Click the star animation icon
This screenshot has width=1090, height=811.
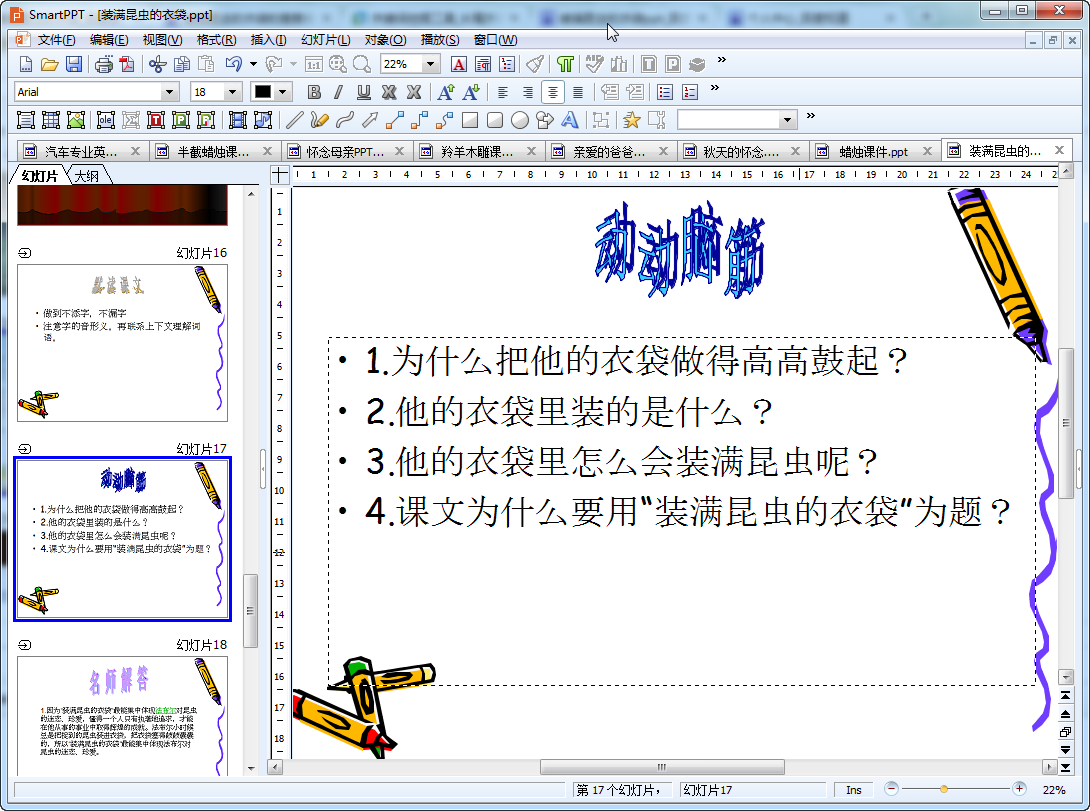[631, 120]
